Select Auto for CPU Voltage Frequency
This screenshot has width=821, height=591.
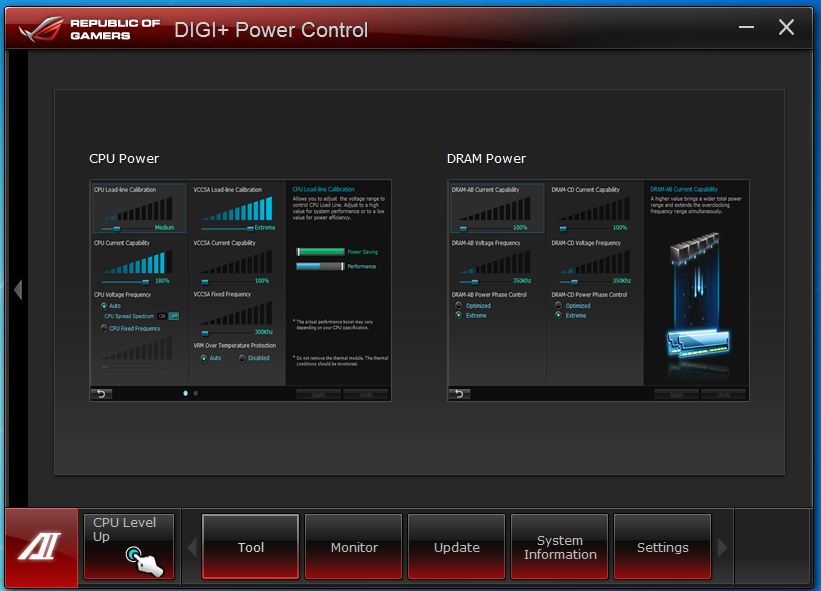click(104, 306)
